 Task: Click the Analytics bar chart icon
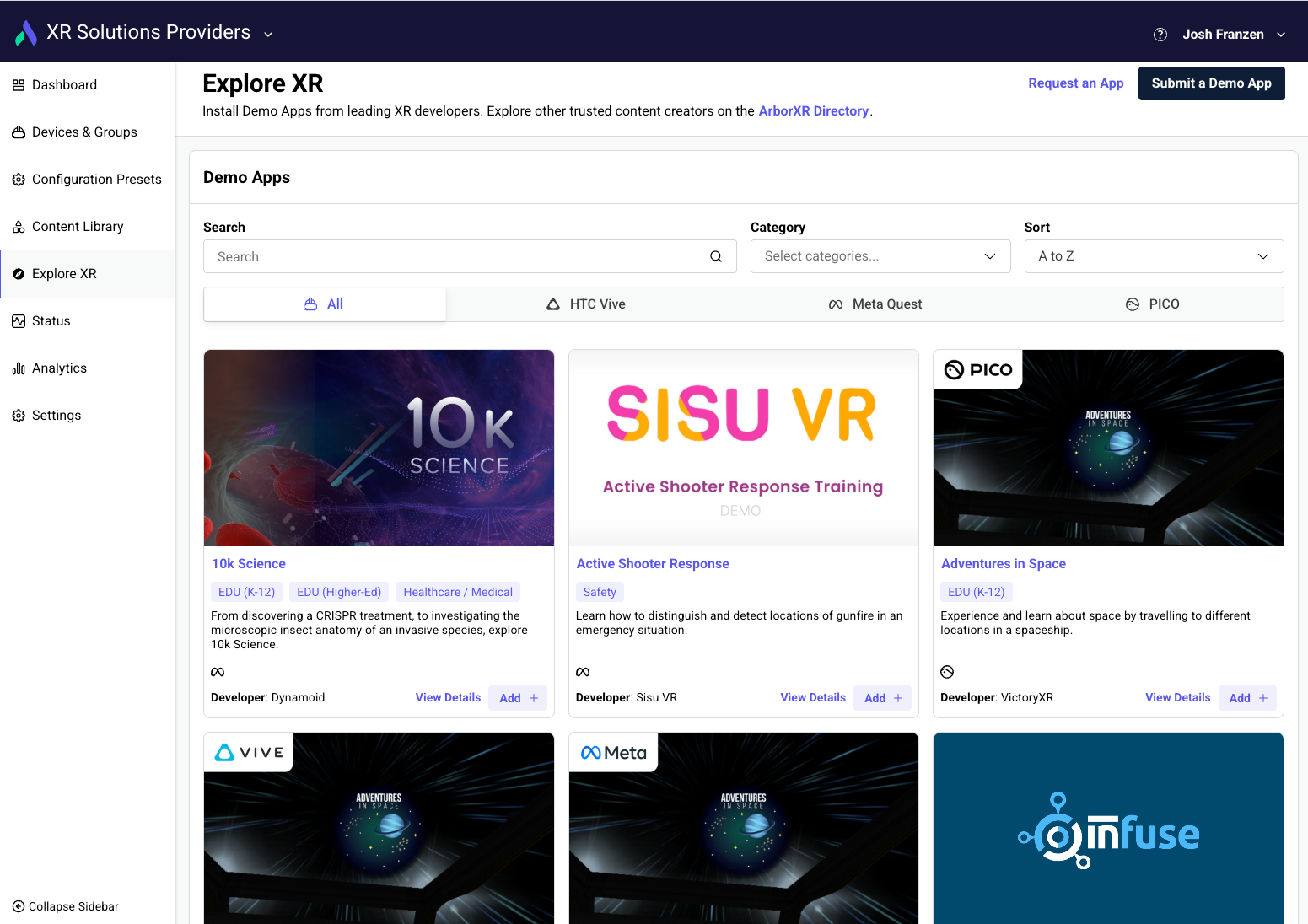coord(19,368)
